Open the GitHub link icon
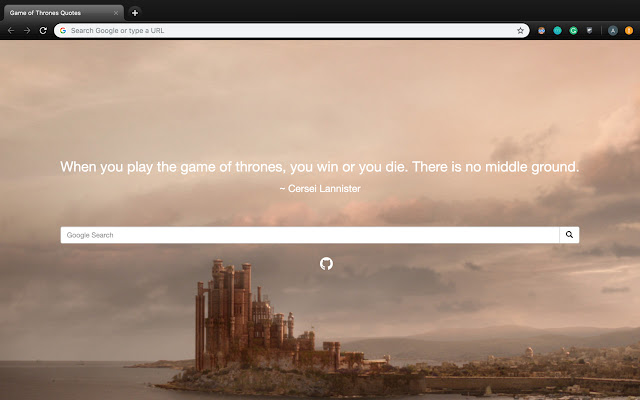Screen dimensions: 640x400 [x=326, y=264]
